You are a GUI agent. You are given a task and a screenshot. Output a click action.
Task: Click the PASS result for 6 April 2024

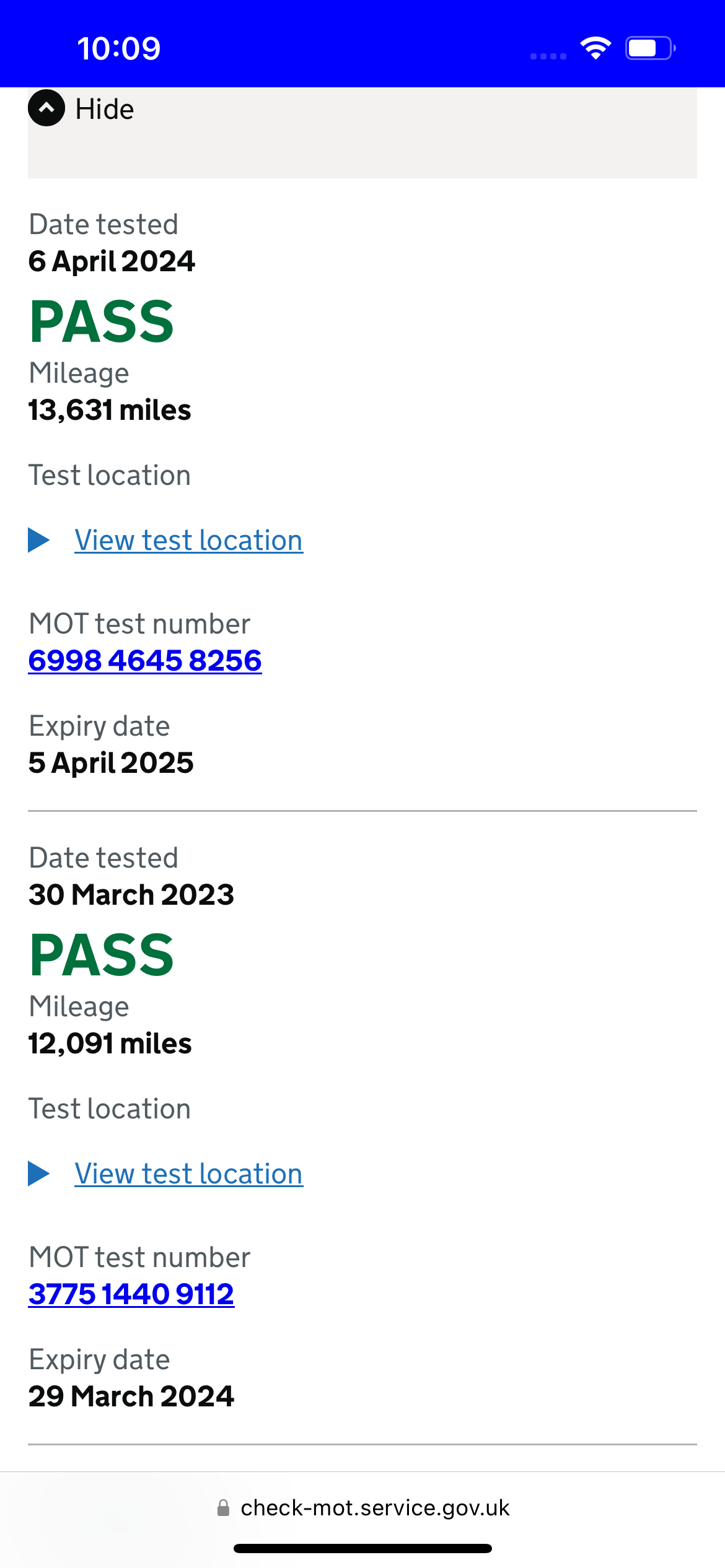pyautogui.click(x=102, y=321)
